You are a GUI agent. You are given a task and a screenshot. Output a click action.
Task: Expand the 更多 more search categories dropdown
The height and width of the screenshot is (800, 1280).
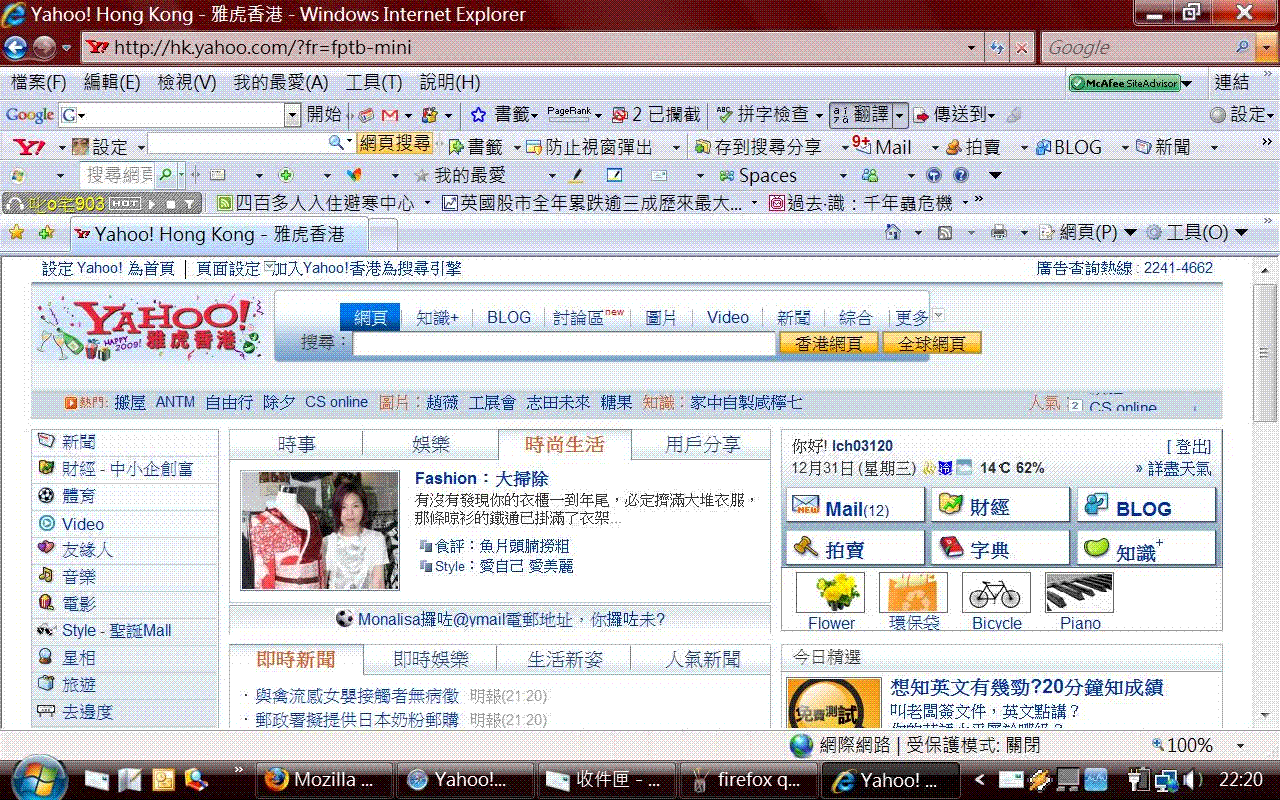click(937, 316)
